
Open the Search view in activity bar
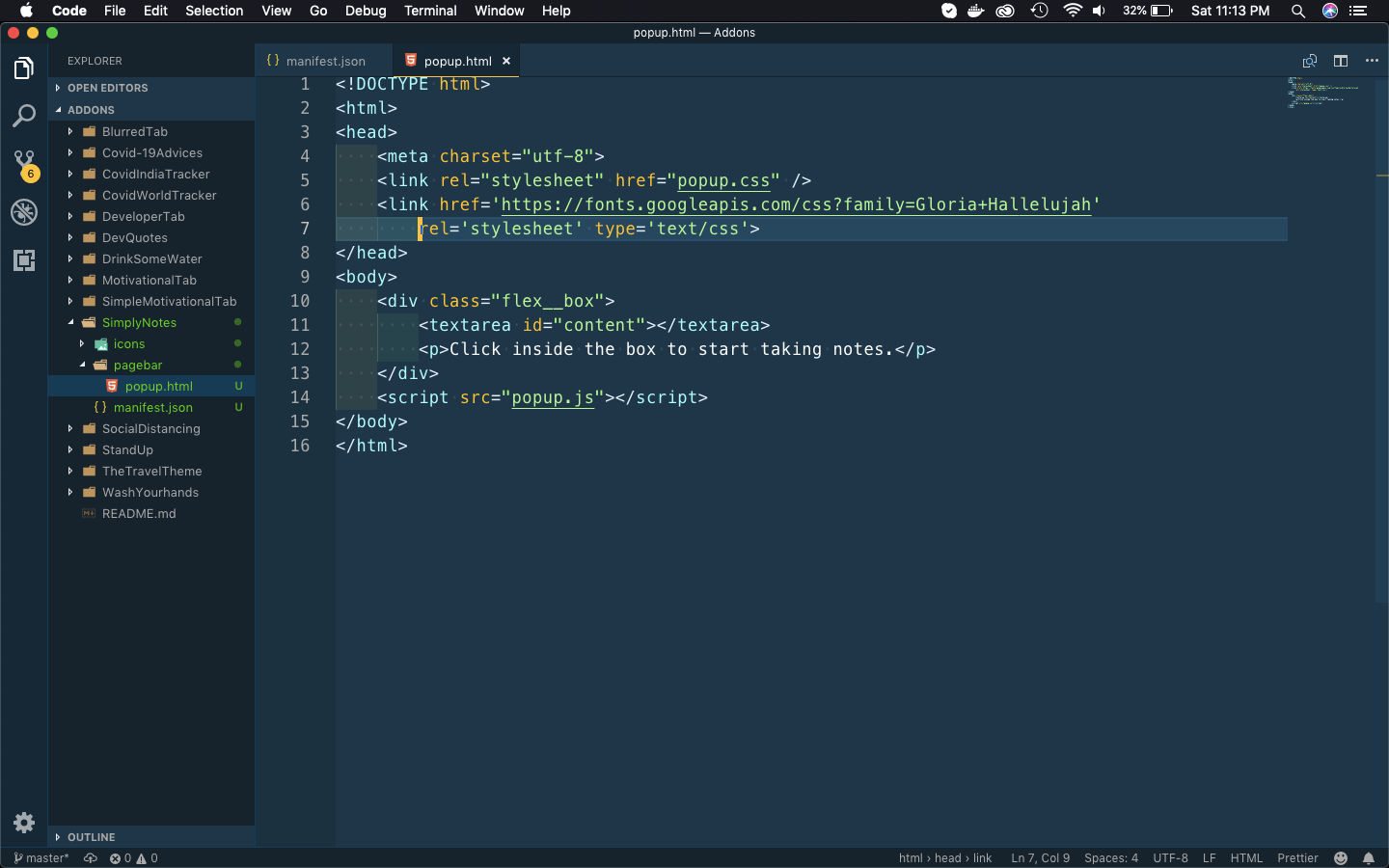[24, 117]
